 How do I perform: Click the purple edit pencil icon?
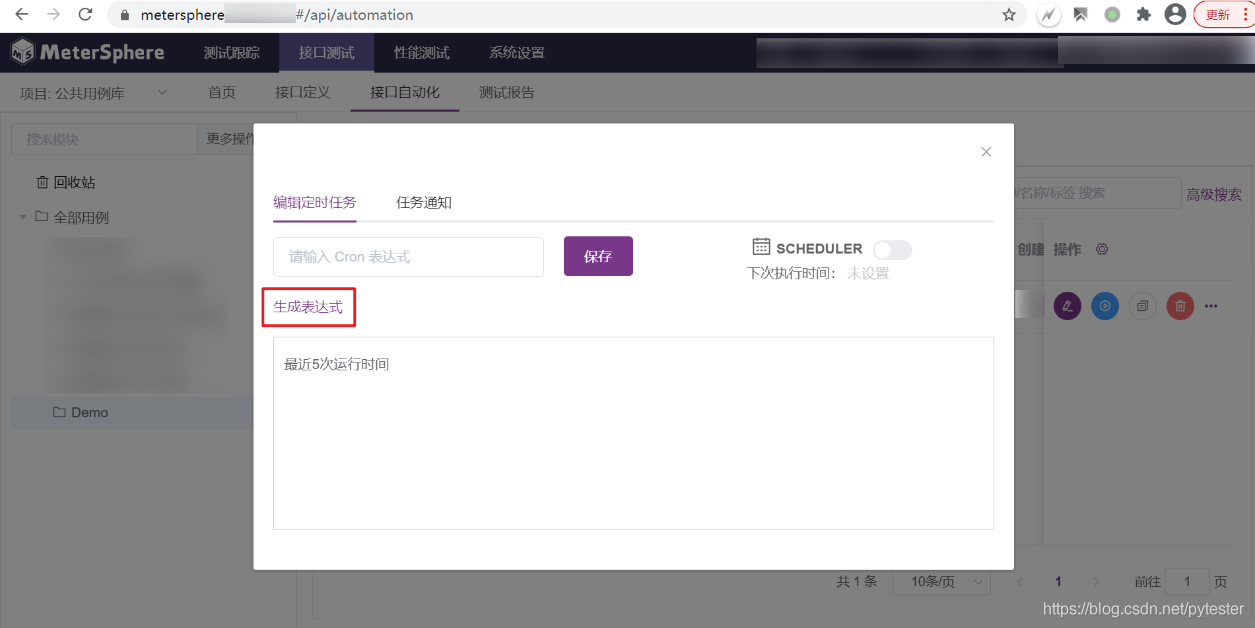pos(1067,306)
